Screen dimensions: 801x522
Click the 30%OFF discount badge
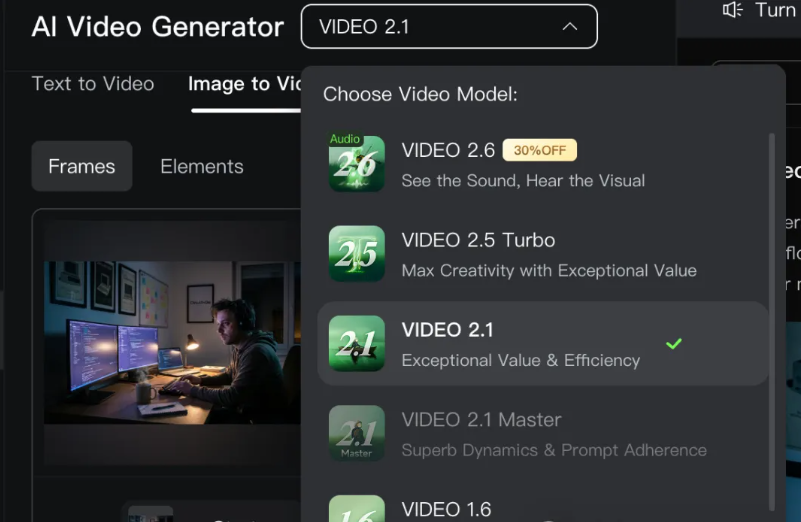click(x=539, y=151)
